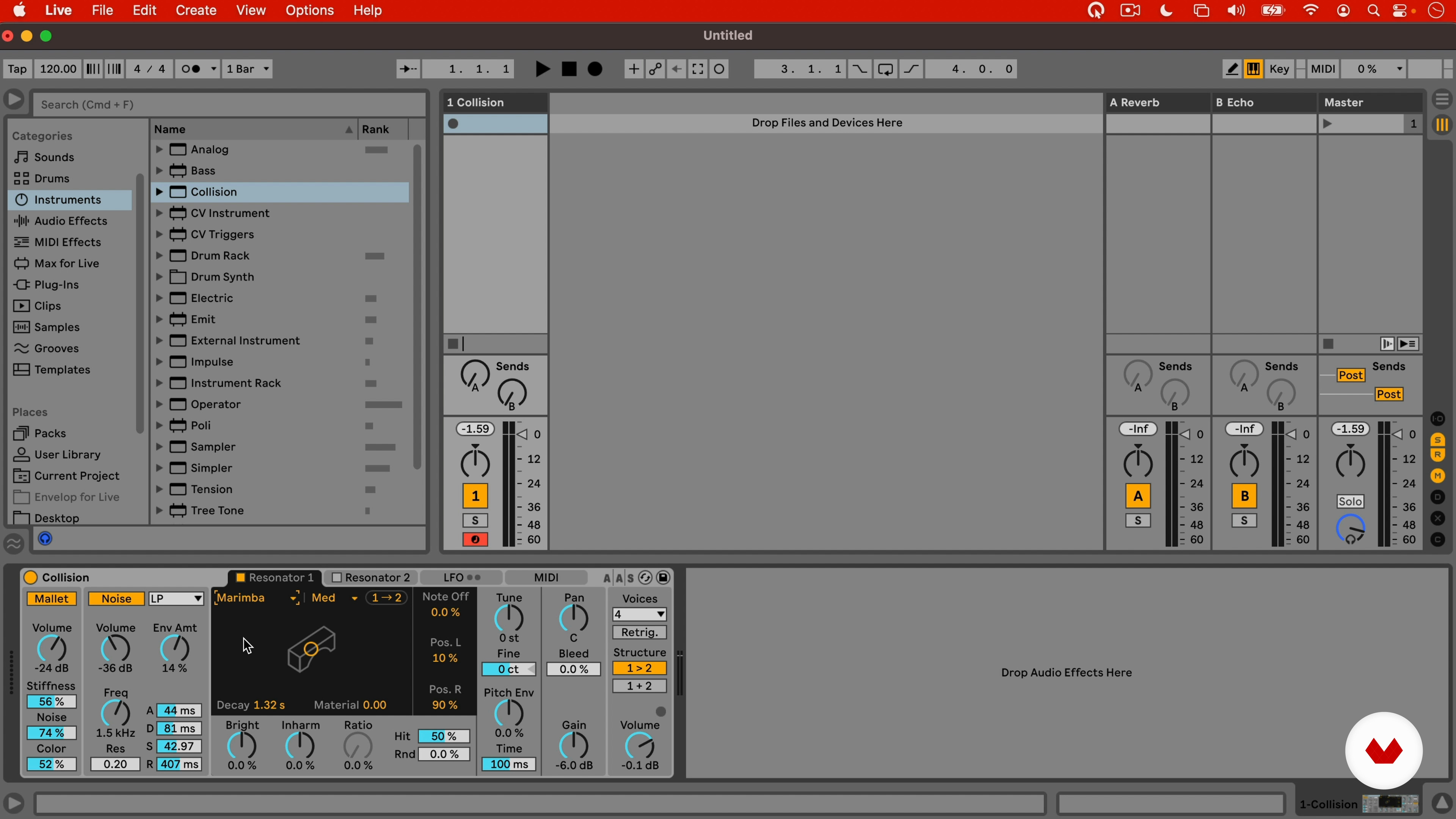Open the Med quality dropdown

point(334,598)
